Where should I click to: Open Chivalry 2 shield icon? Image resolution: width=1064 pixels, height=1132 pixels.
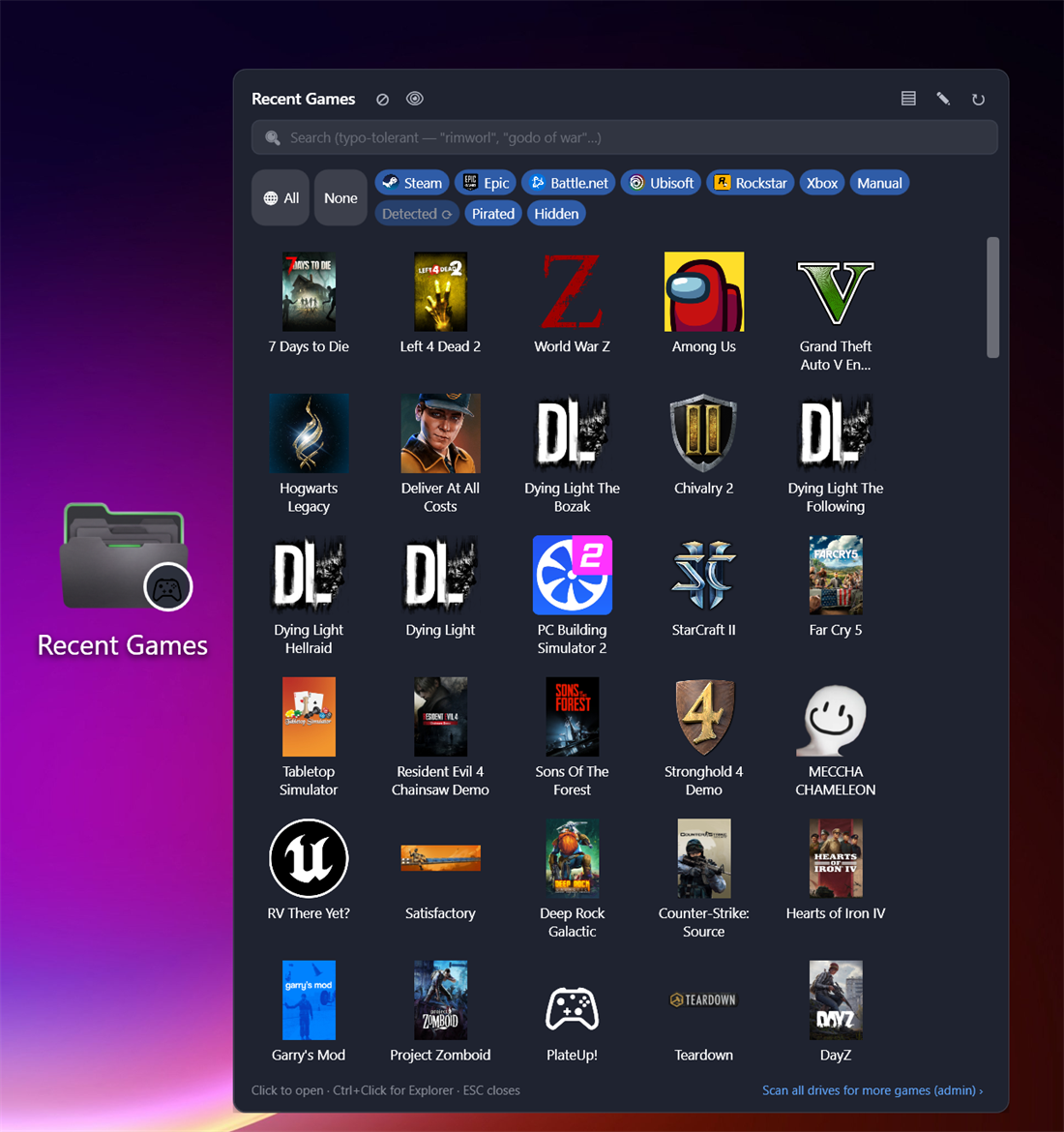[704, 433]
